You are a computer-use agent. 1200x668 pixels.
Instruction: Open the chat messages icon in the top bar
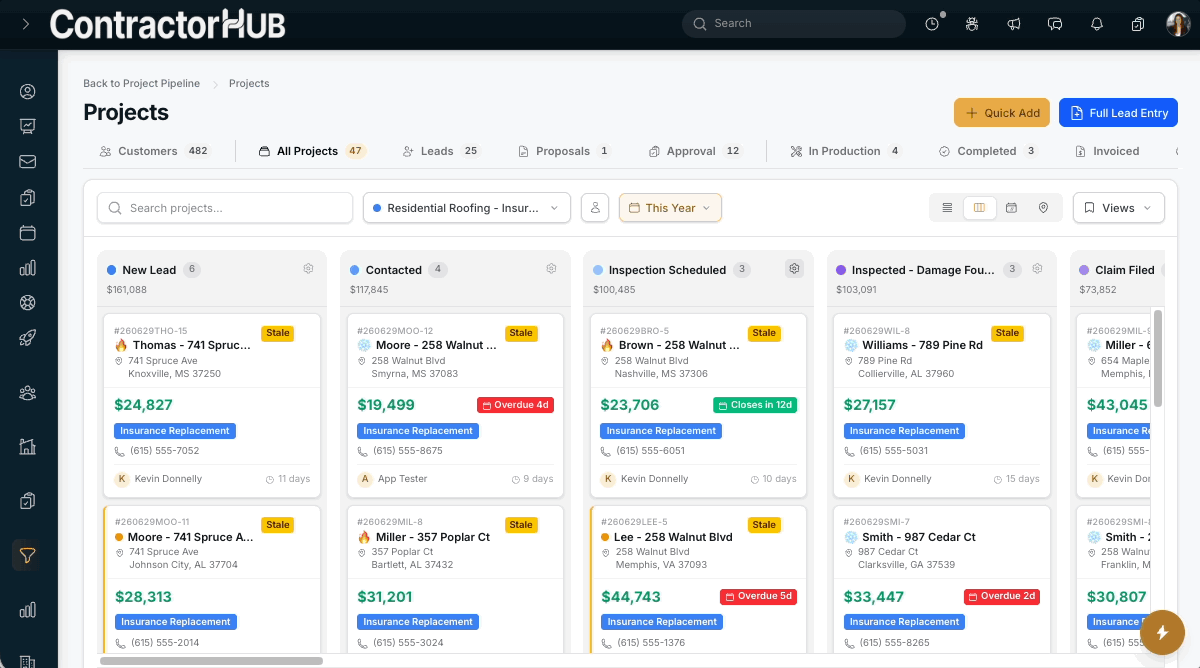pos(1054,24)
